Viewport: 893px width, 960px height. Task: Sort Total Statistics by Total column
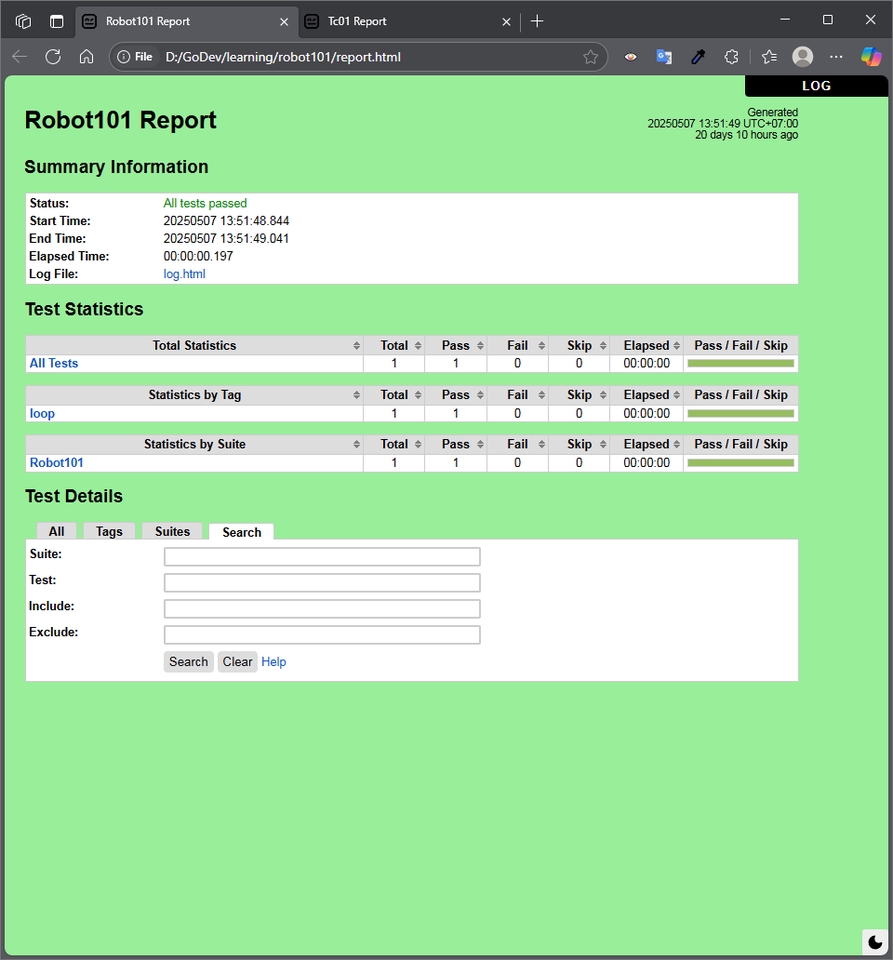[x=394, y=345]
